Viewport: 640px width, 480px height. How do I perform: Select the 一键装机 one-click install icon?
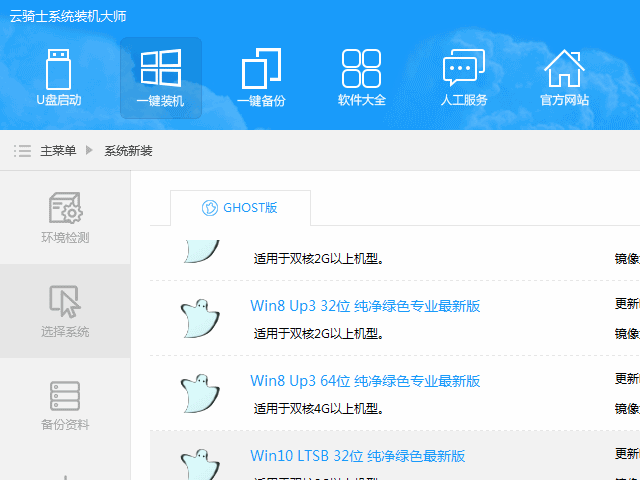[x=161, y=78]
